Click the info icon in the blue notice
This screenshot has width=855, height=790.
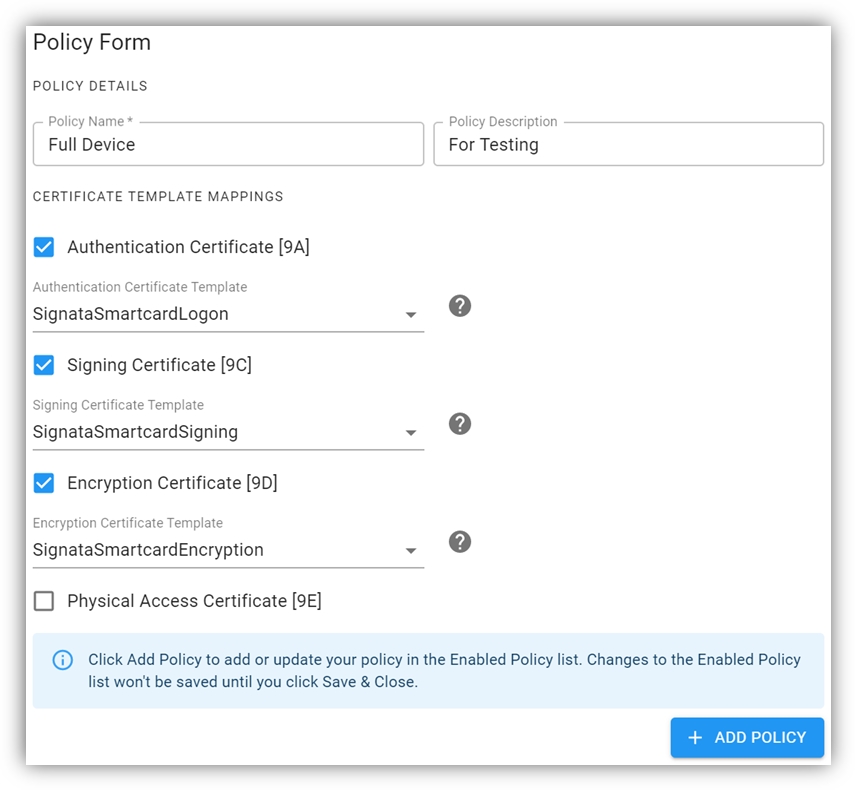click(63, 660)
